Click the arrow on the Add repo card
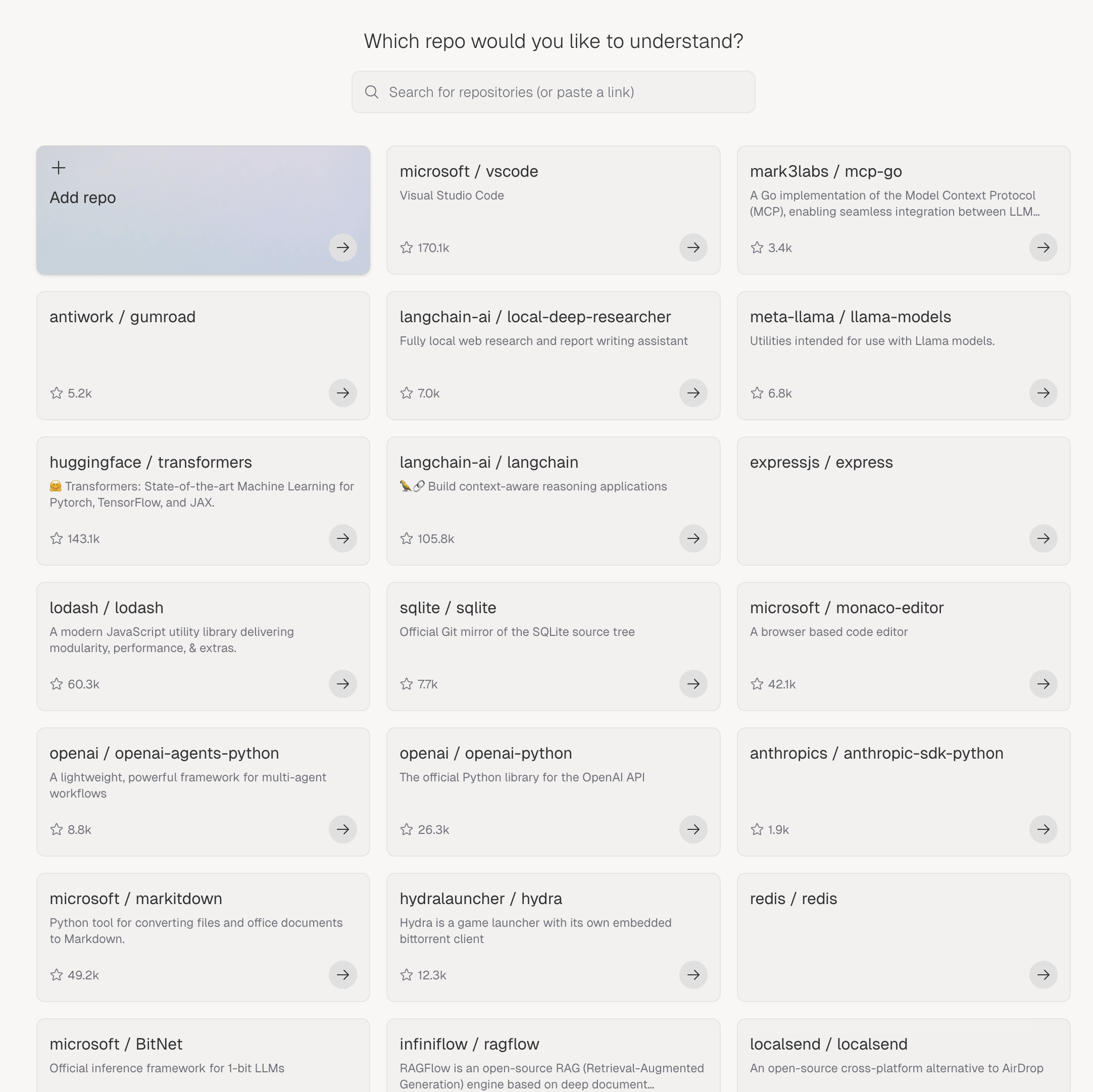This screenshot has height=1092, width=1093. [343, 247]
